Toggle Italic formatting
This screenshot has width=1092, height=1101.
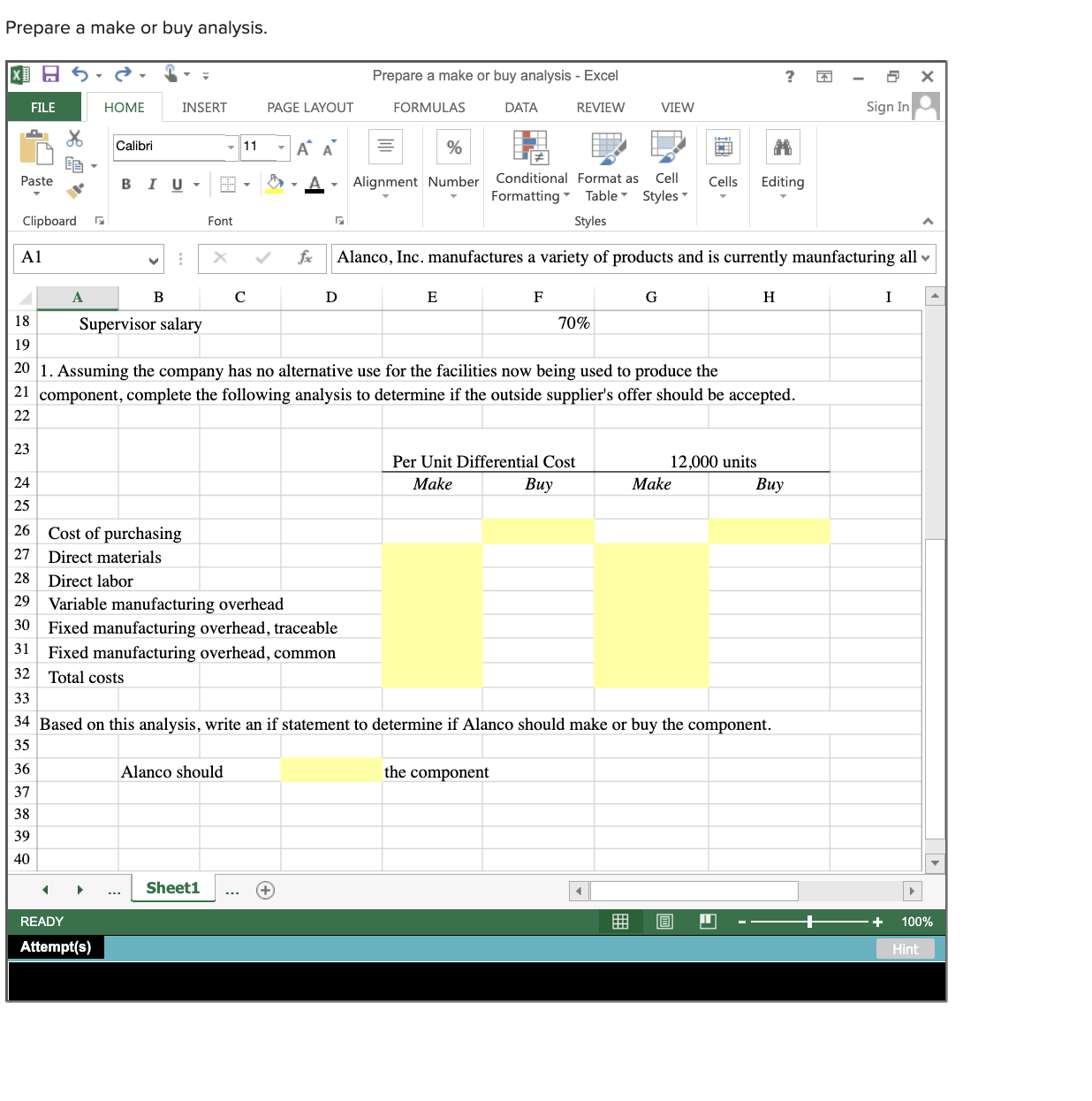click(151, 184)
